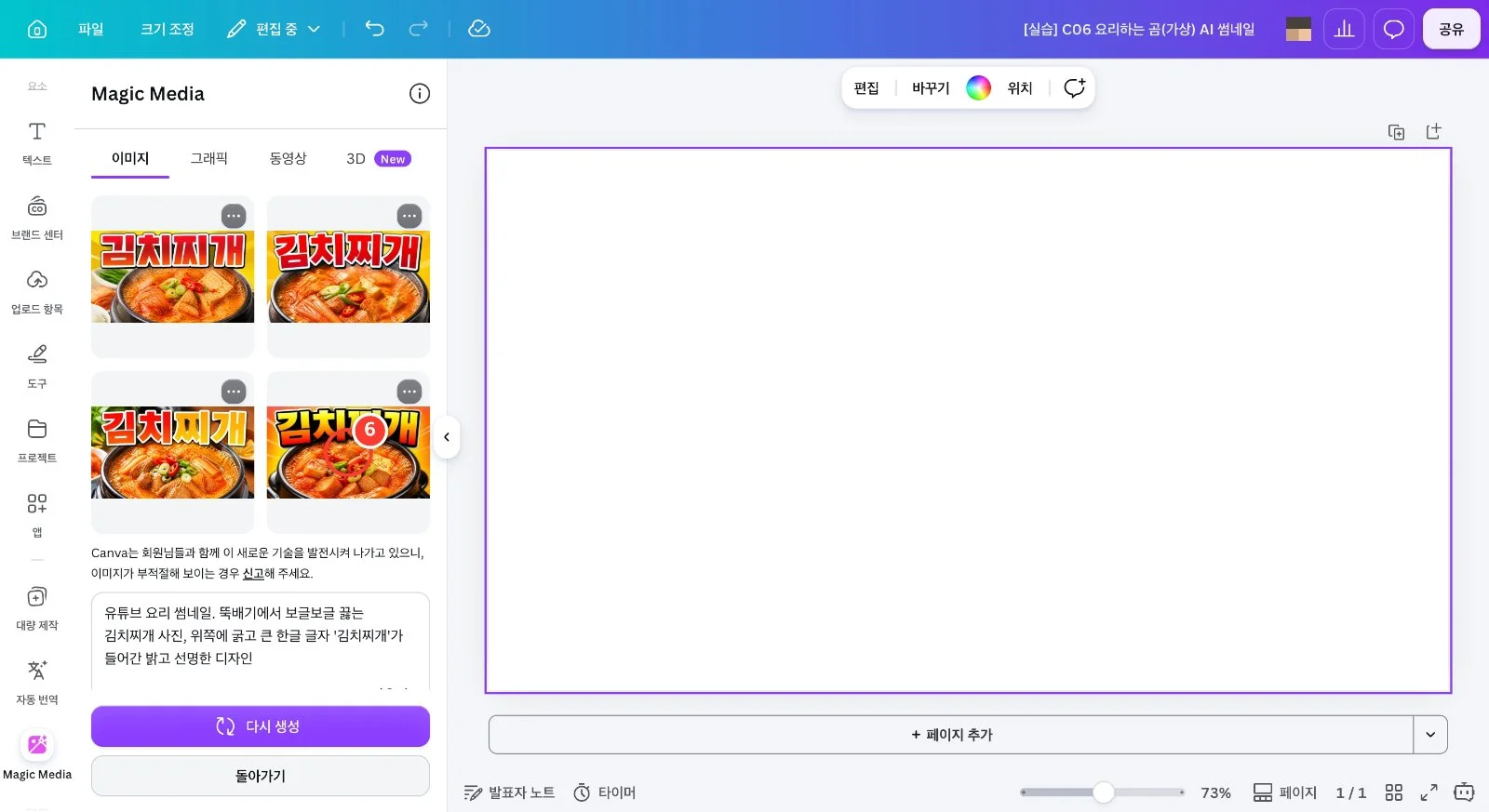Open the 편집 중 mode dropdown

click(274, 29)
